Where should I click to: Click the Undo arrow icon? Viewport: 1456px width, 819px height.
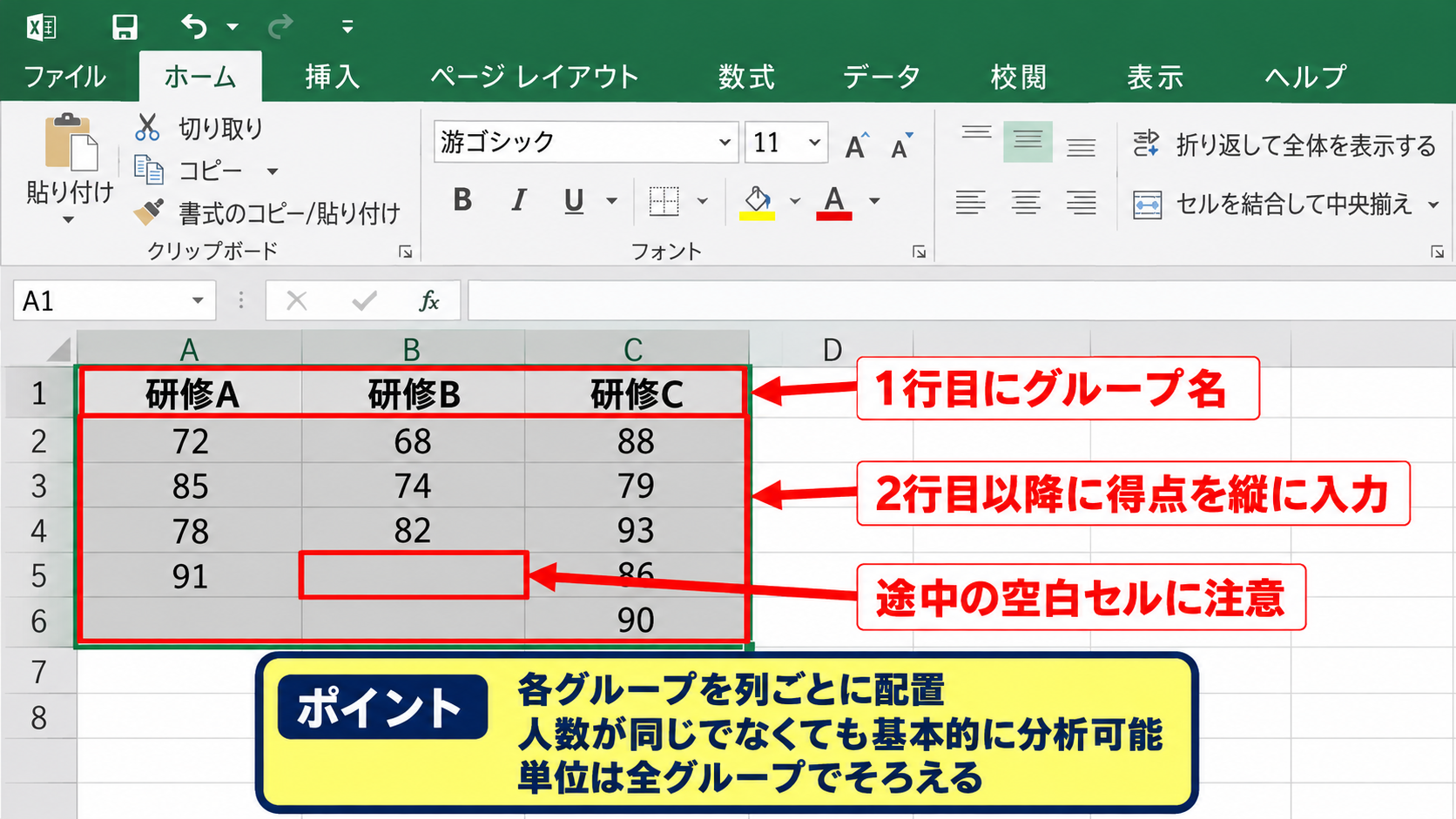[x=193, y=27]
